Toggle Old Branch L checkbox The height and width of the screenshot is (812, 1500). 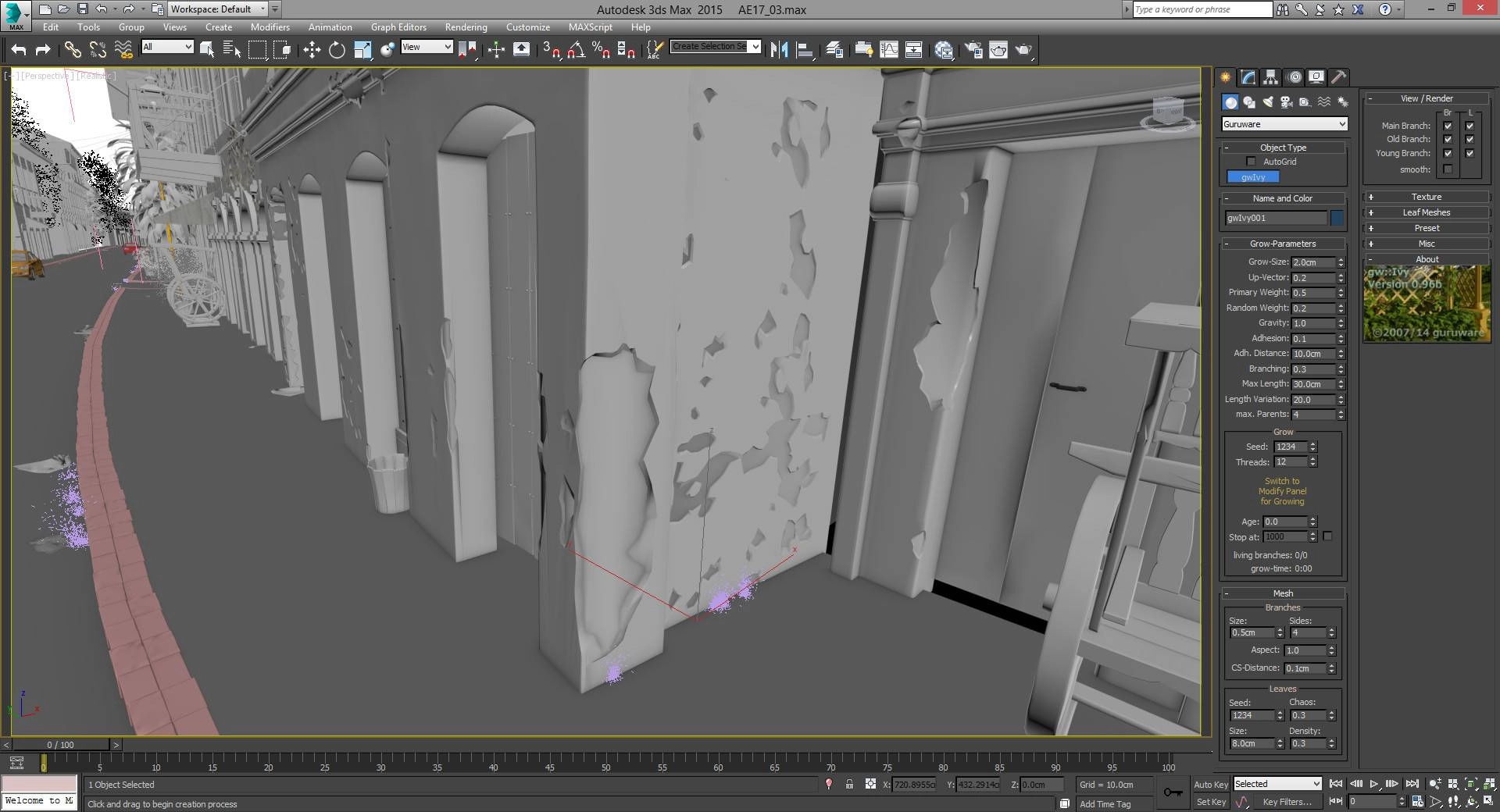(1470, 140)
